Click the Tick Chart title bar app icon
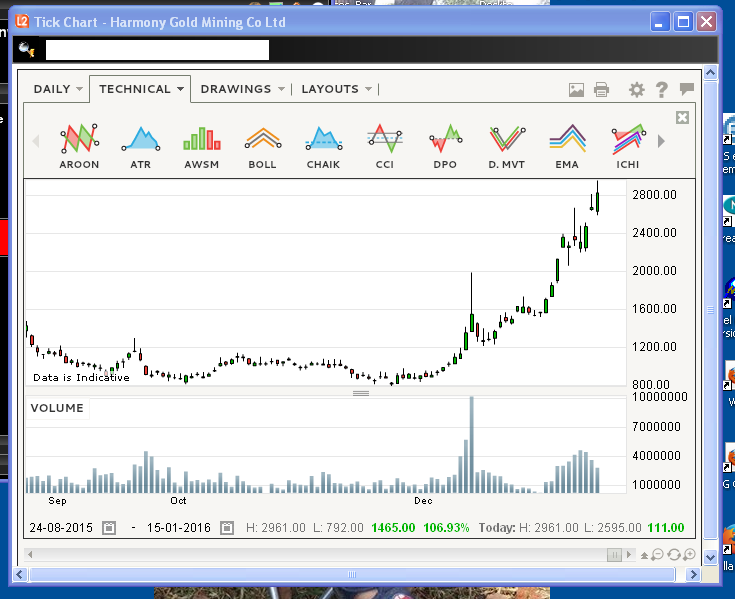This screenshot has height=599, width=735. (22, 22)
